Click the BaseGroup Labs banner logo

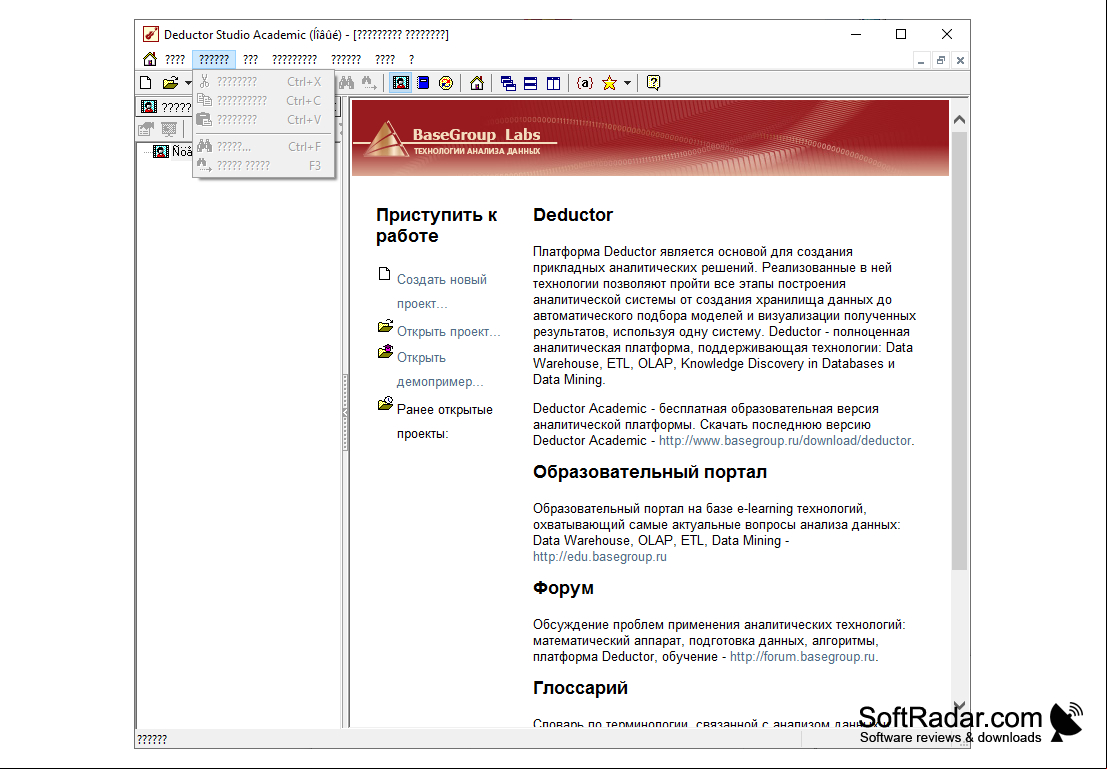(453, 138)
